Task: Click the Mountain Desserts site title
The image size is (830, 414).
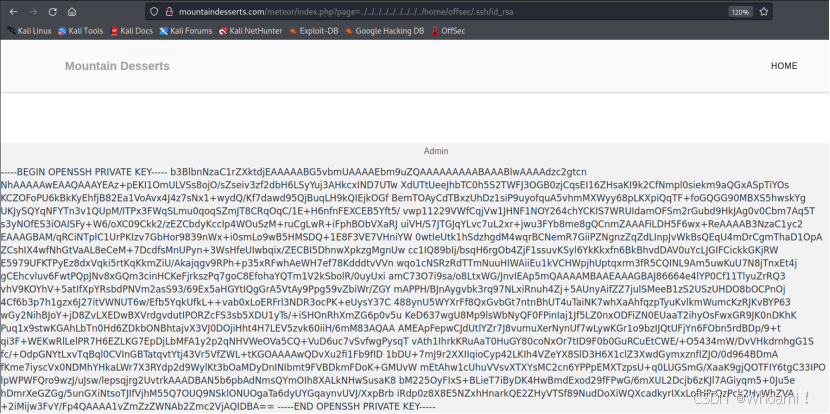Action: [x=117, y=66]
